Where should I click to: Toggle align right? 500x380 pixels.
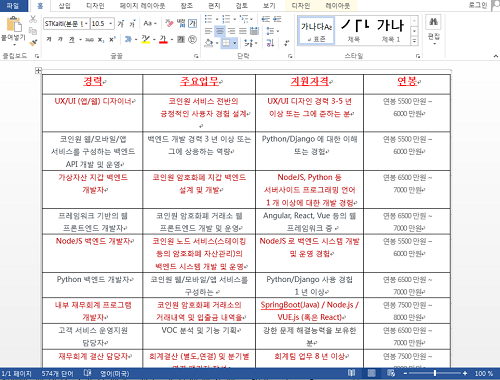[x=231, y=31]
